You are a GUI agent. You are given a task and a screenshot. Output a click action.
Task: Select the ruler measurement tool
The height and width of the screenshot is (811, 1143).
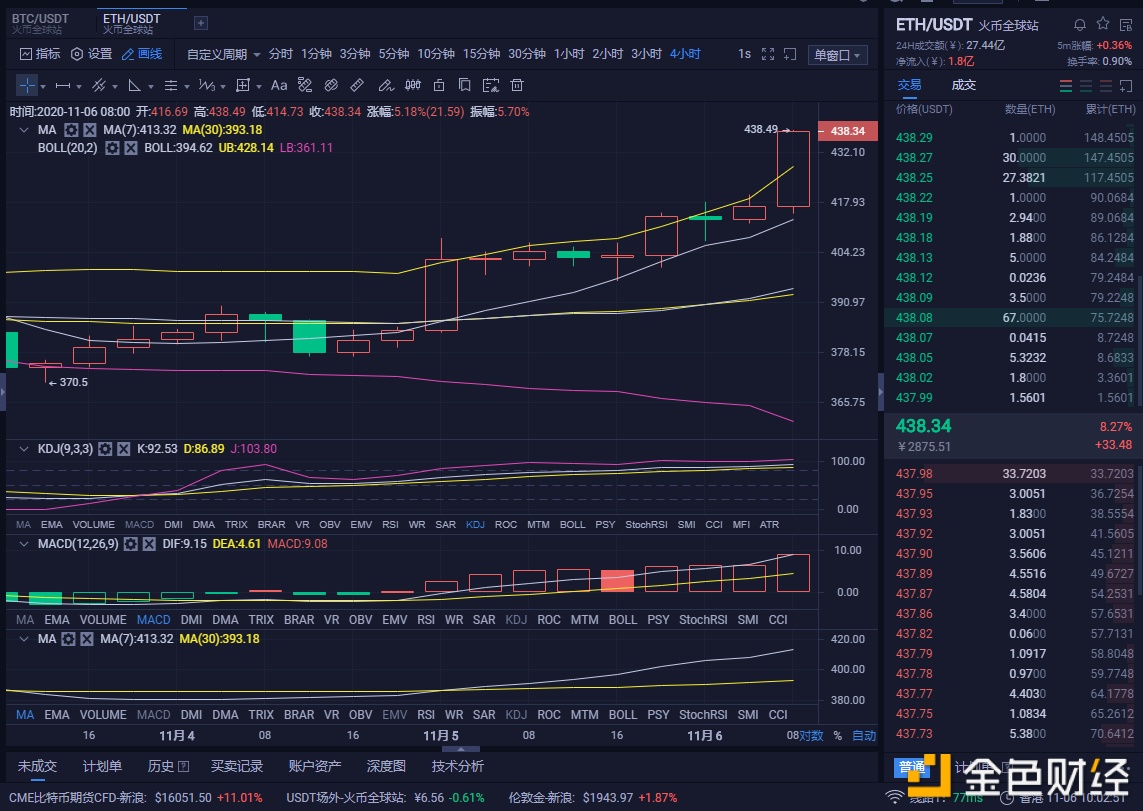click(357, 85)
